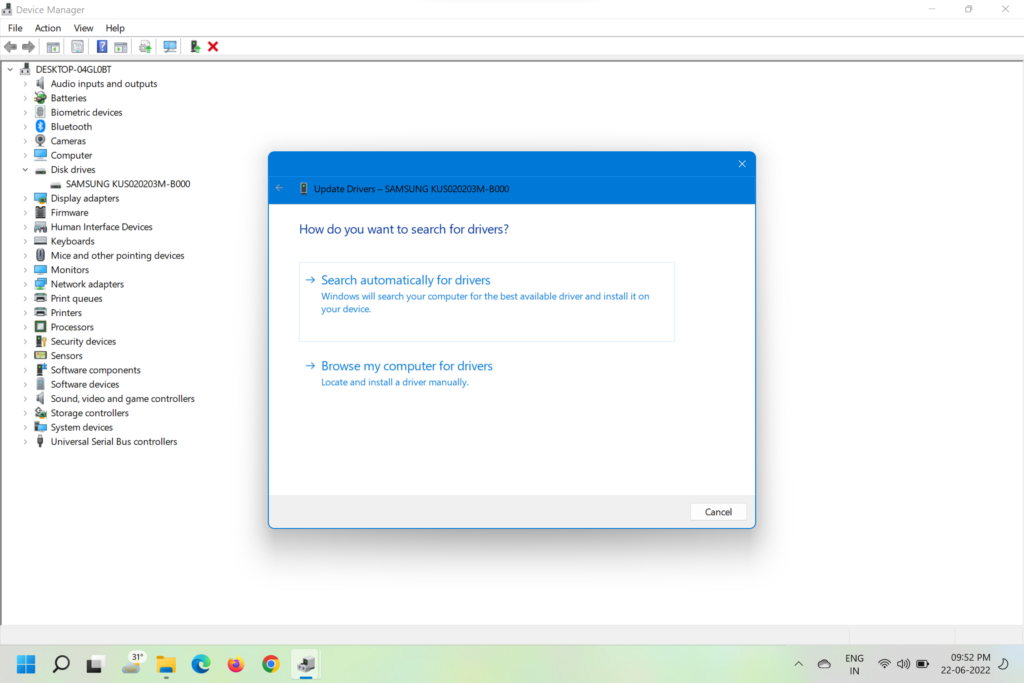The image size is (1024, 683).
Task: Click the show/hide console tree icon
Action: pyautogui.click(x=53, y=47)
